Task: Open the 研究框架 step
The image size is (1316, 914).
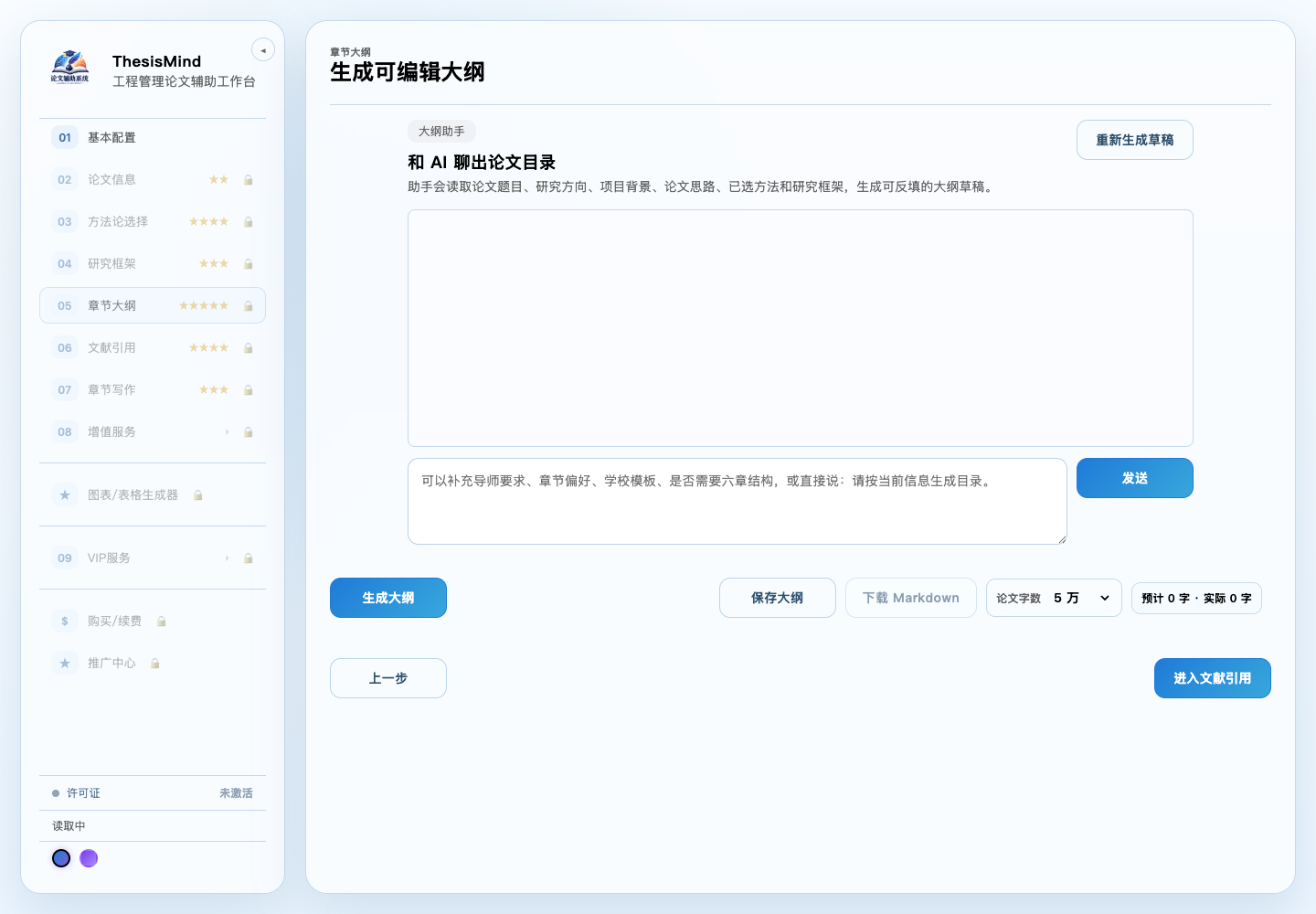Action: pyautogui.click(x=153, y=264)
